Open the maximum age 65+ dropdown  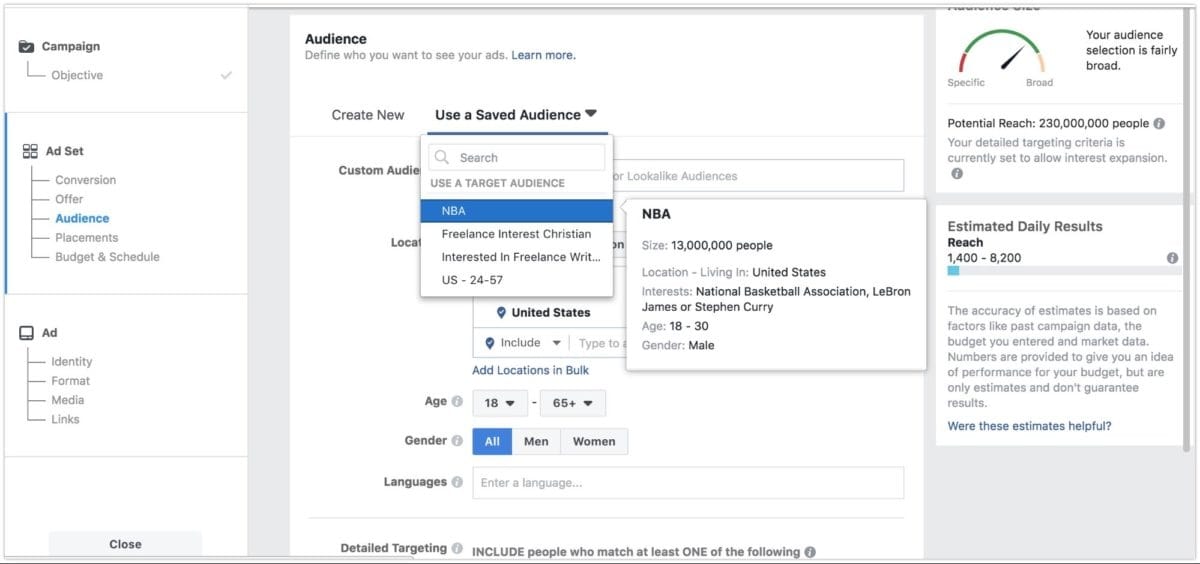[x=573, y=403]
